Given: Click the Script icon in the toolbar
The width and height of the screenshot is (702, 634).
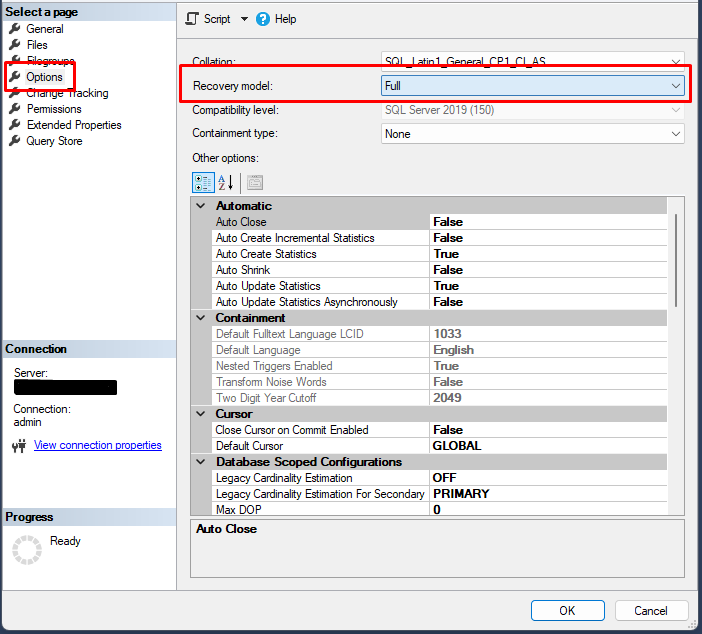Looking at the screenshot, I should coord(194,19).
